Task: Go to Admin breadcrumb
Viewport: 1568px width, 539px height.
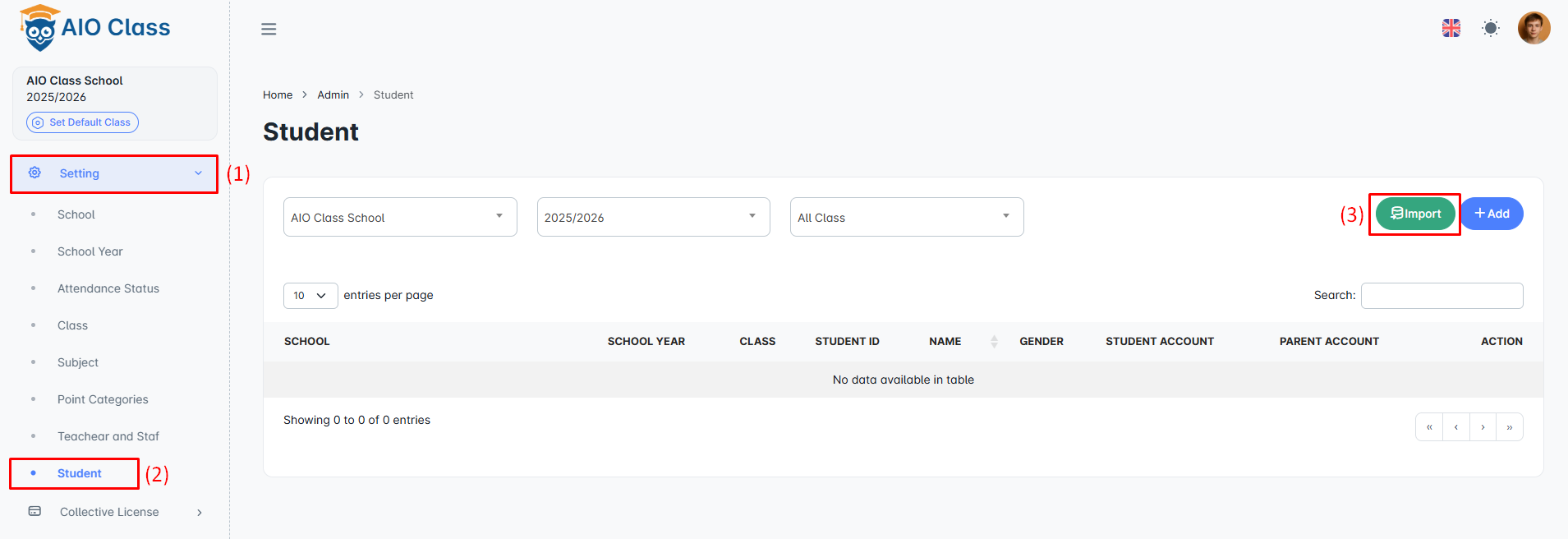Action: click(333, 94)
